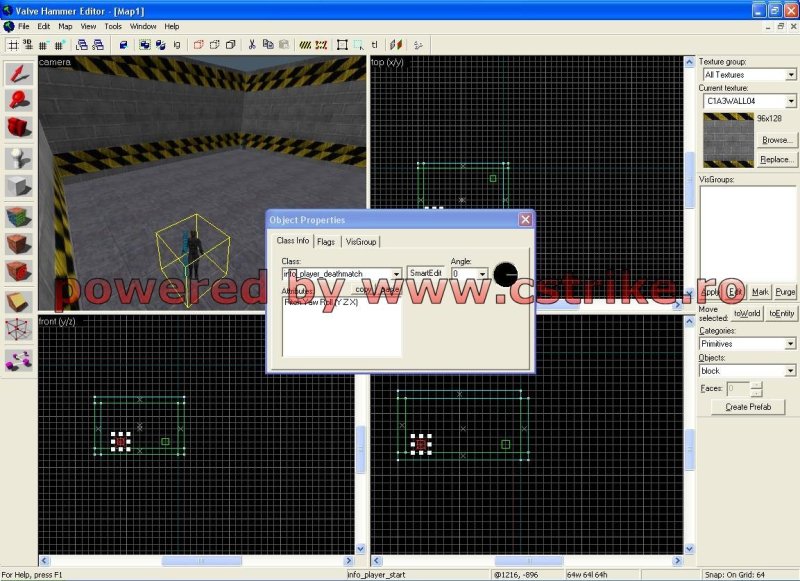Image resolution: width=800 pixels, height=581 pixels.
Task: Expand the Categories Primitives dropdown
Action: click(790, 344)
